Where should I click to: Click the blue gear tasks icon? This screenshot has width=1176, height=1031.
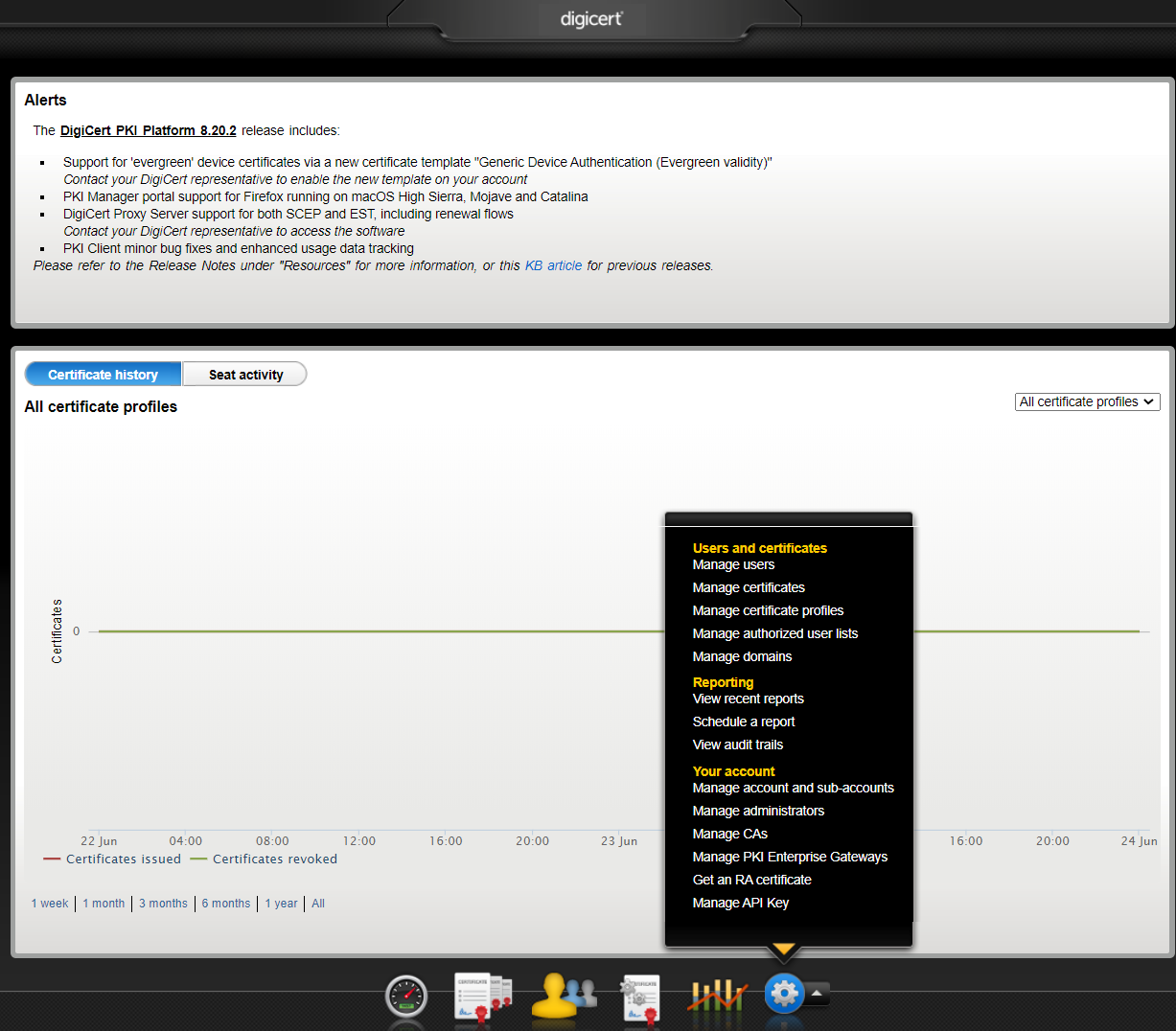click(x=784, y=994)
